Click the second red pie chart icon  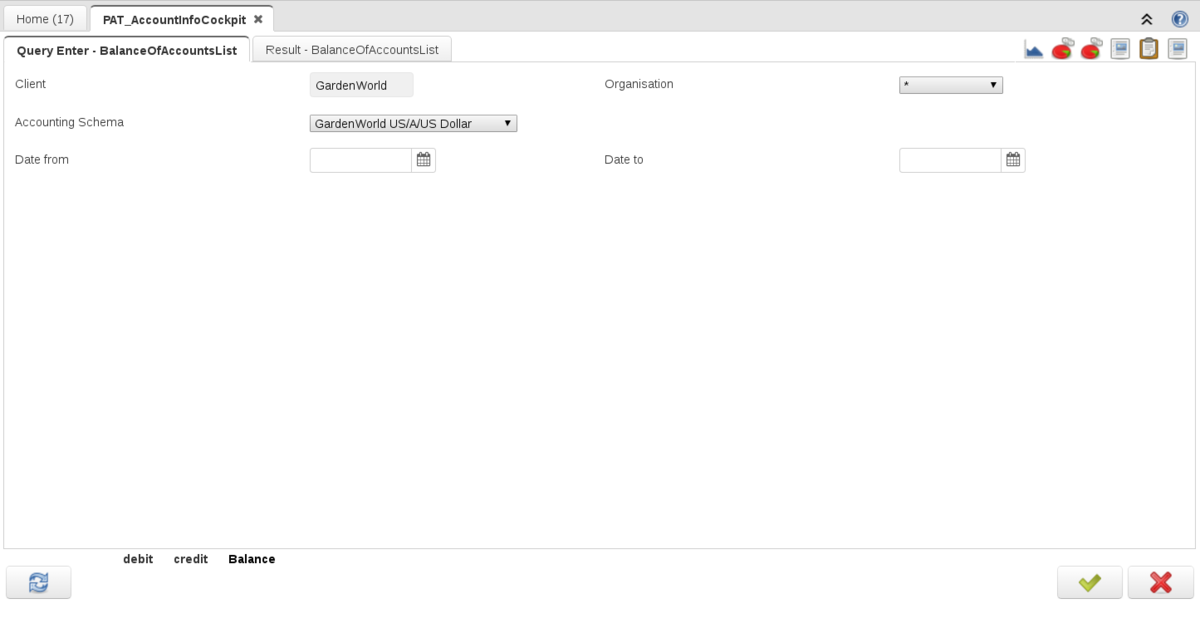(1091, 49)
